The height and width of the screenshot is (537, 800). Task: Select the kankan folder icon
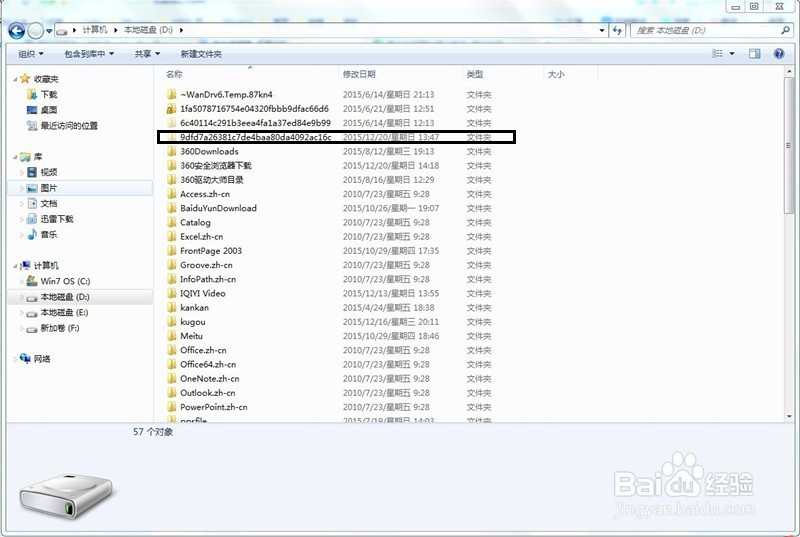tap(171, 308)
